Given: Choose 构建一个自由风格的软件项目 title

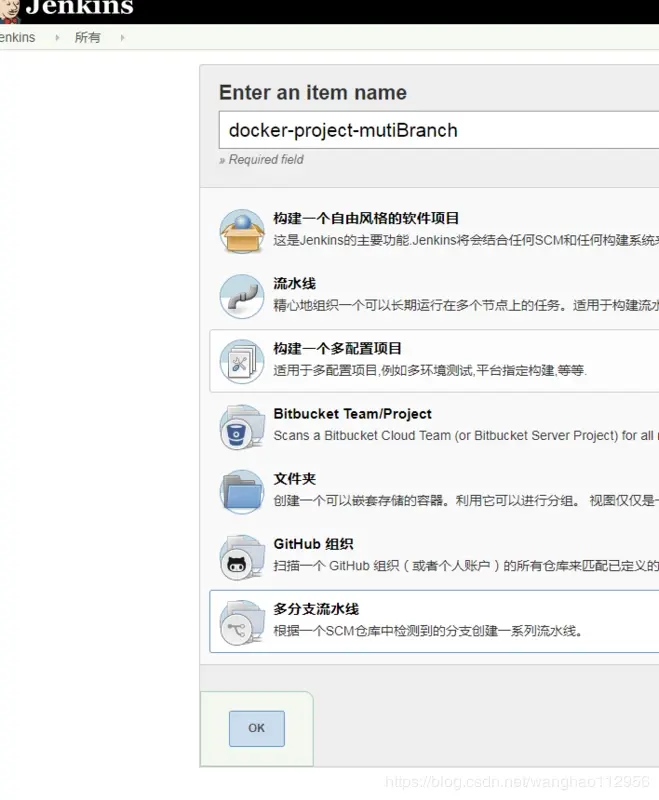Looking at the screenshot, I should 366,218.
